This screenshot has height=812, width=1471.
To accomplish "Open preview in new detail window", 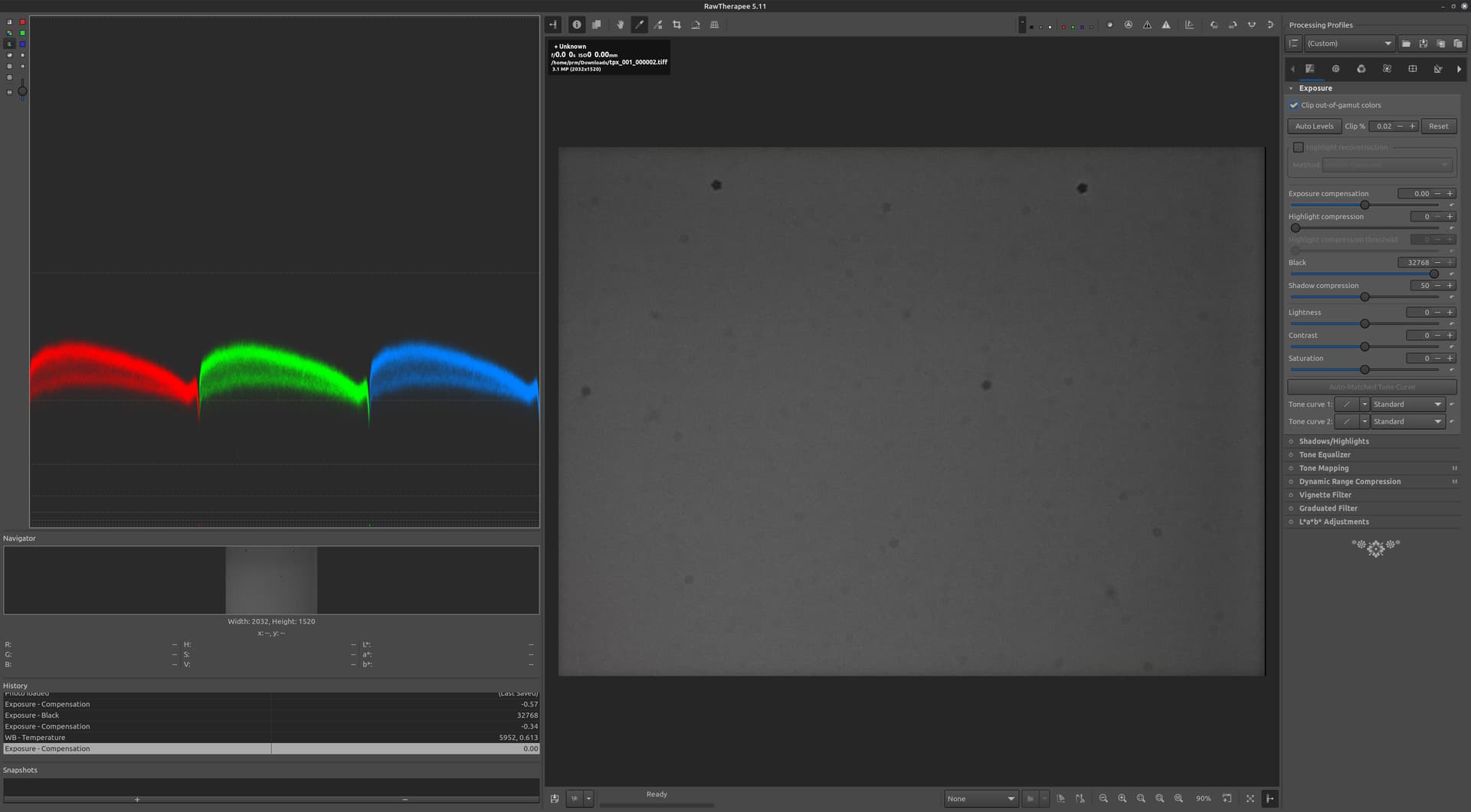I will click(x=1227, y=798).
